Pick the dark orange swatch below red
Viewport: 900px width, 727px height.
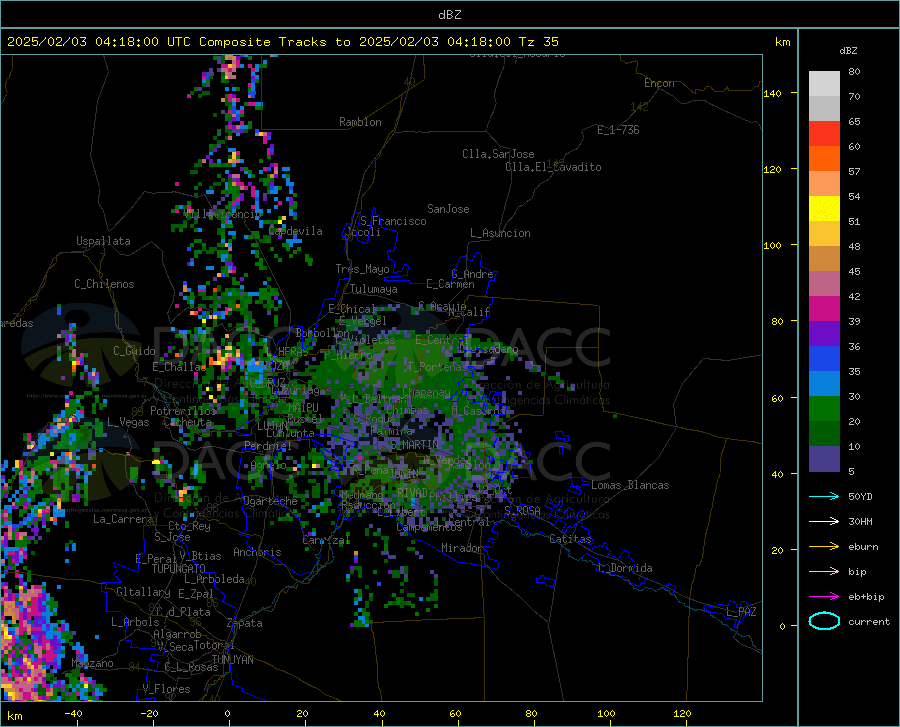click(x=824, y=159)
